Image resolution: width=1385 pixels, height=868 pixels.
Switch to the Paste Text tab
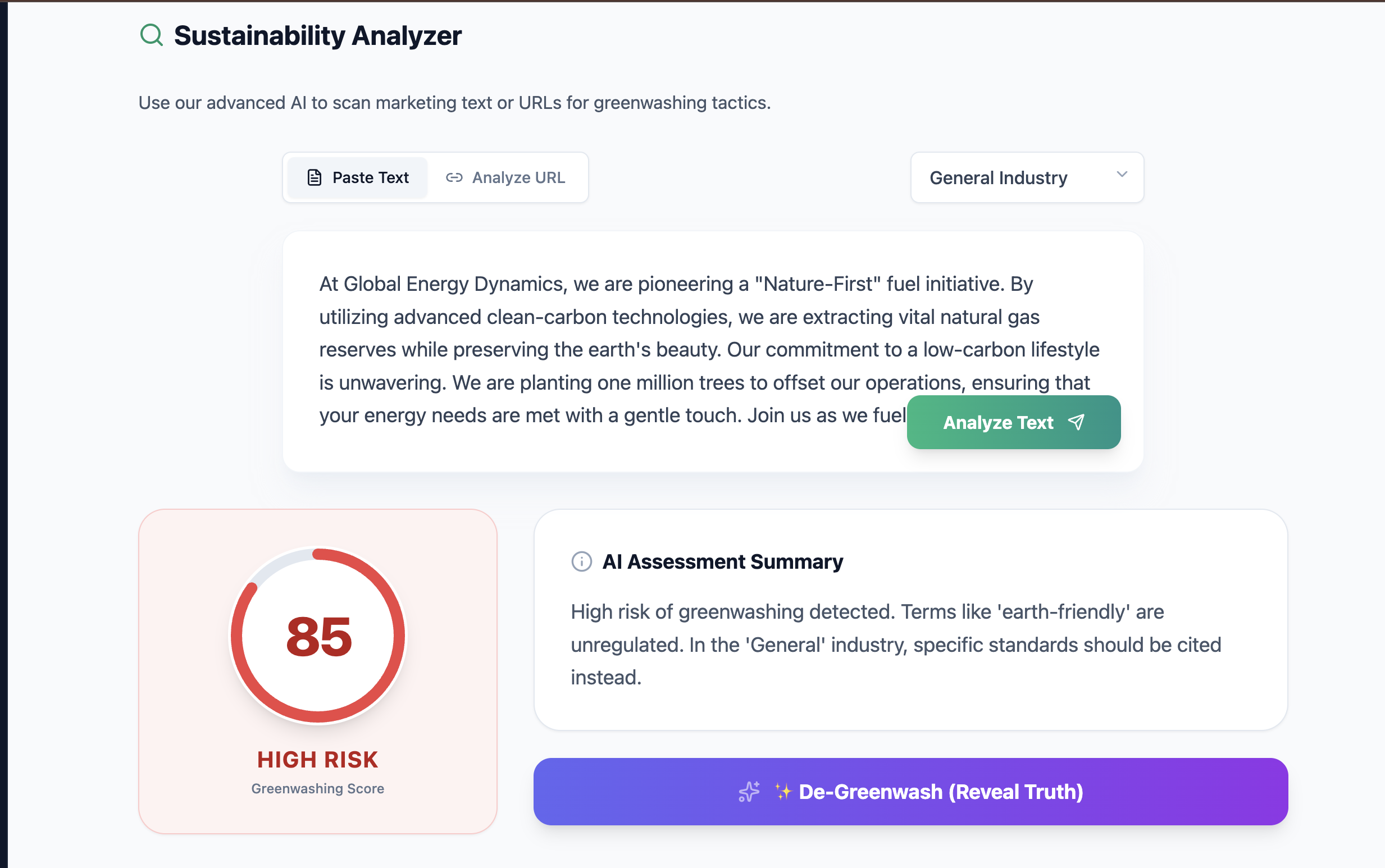click(x=357, y=177)
